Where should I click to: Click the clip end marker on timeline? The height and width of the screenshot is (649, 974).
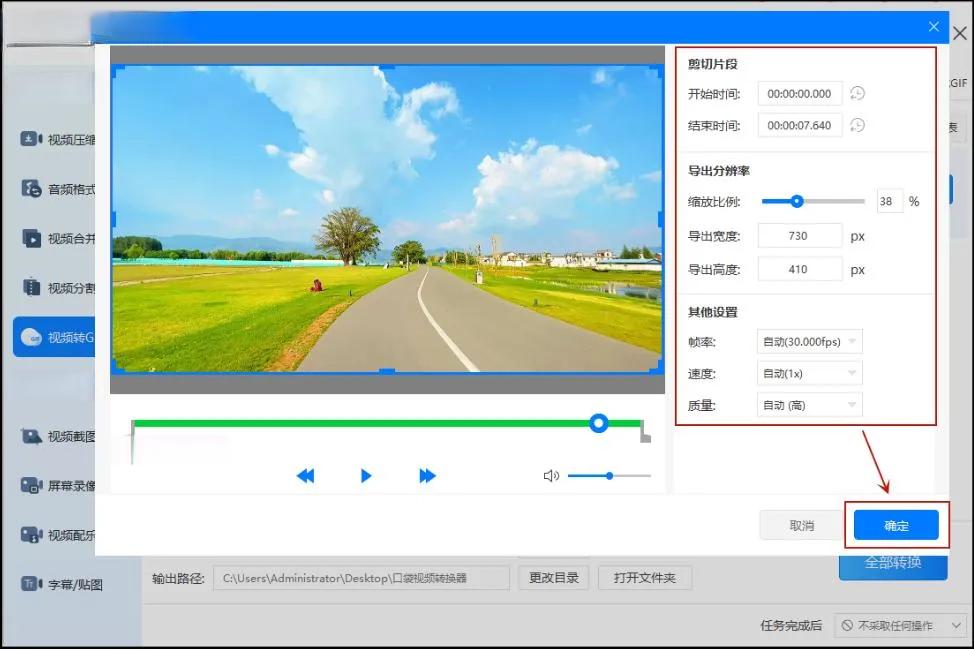(645, 432)
